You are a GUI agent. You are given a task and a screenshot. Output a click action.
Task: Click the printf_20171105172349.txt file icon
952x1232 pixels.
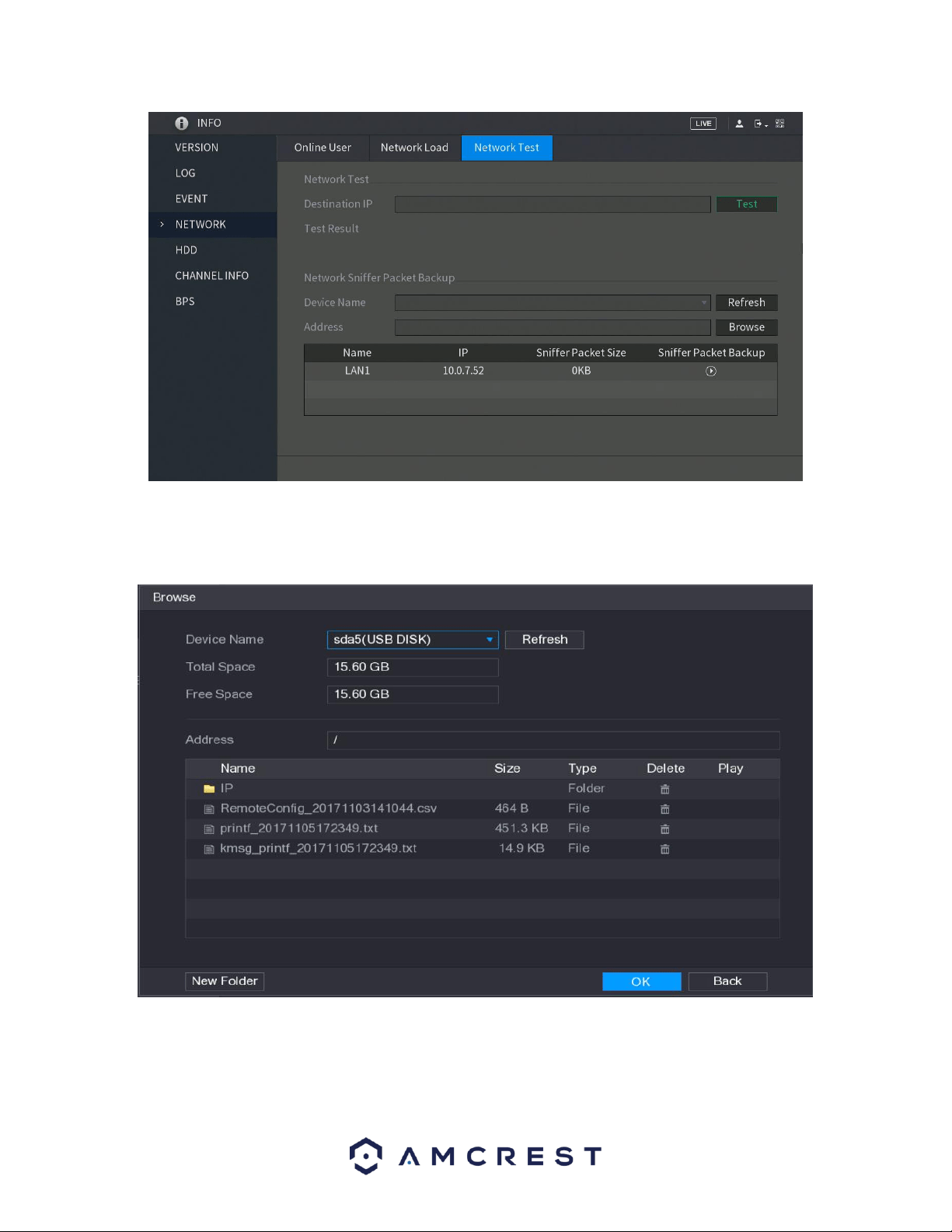click(x=209, y=829)
